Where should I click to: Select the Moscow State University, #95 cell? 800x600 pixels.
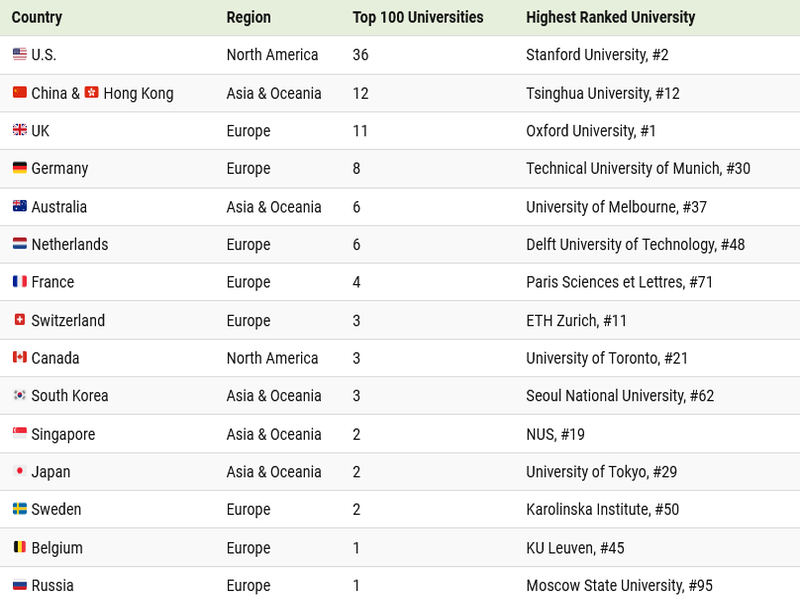pyautogui.click(x=619, y=585)
